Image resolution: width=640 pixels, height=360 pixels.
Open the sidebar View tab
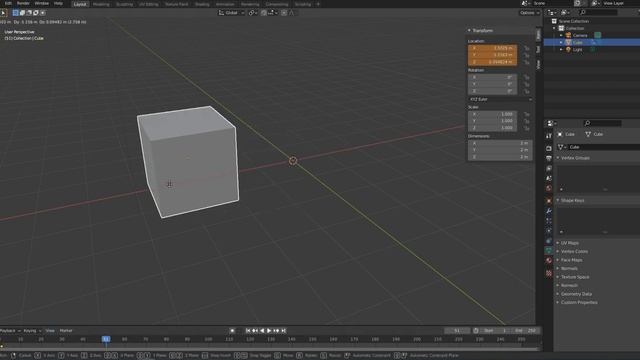pos(538,64)
